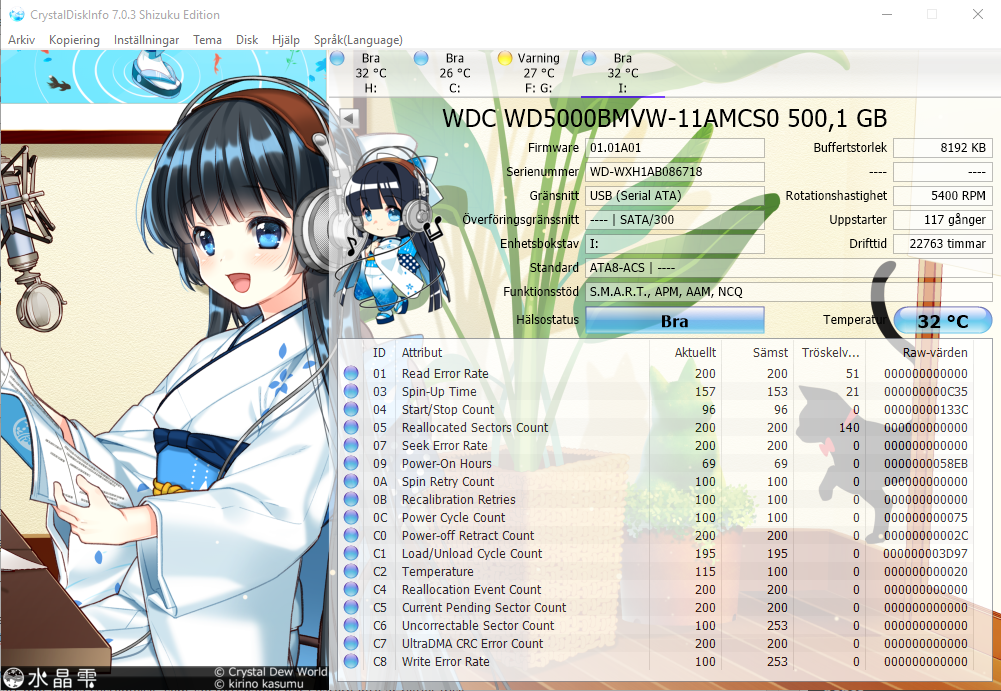Open the Inställningar menu
Viewport: 1001px width, 691px height.
point(146,40)
